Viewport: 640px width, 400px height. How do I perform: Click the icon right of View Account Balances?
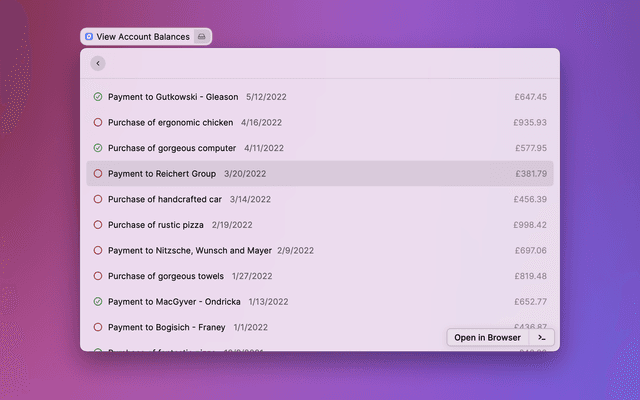click(201, 37)
